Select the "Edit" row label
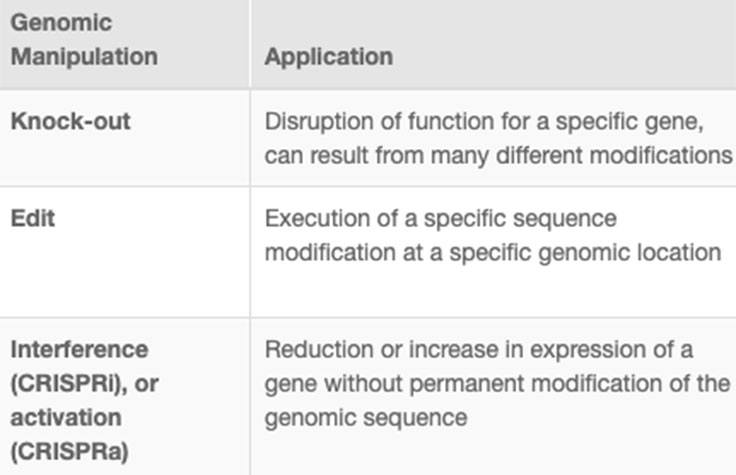 tap(32, 218)
